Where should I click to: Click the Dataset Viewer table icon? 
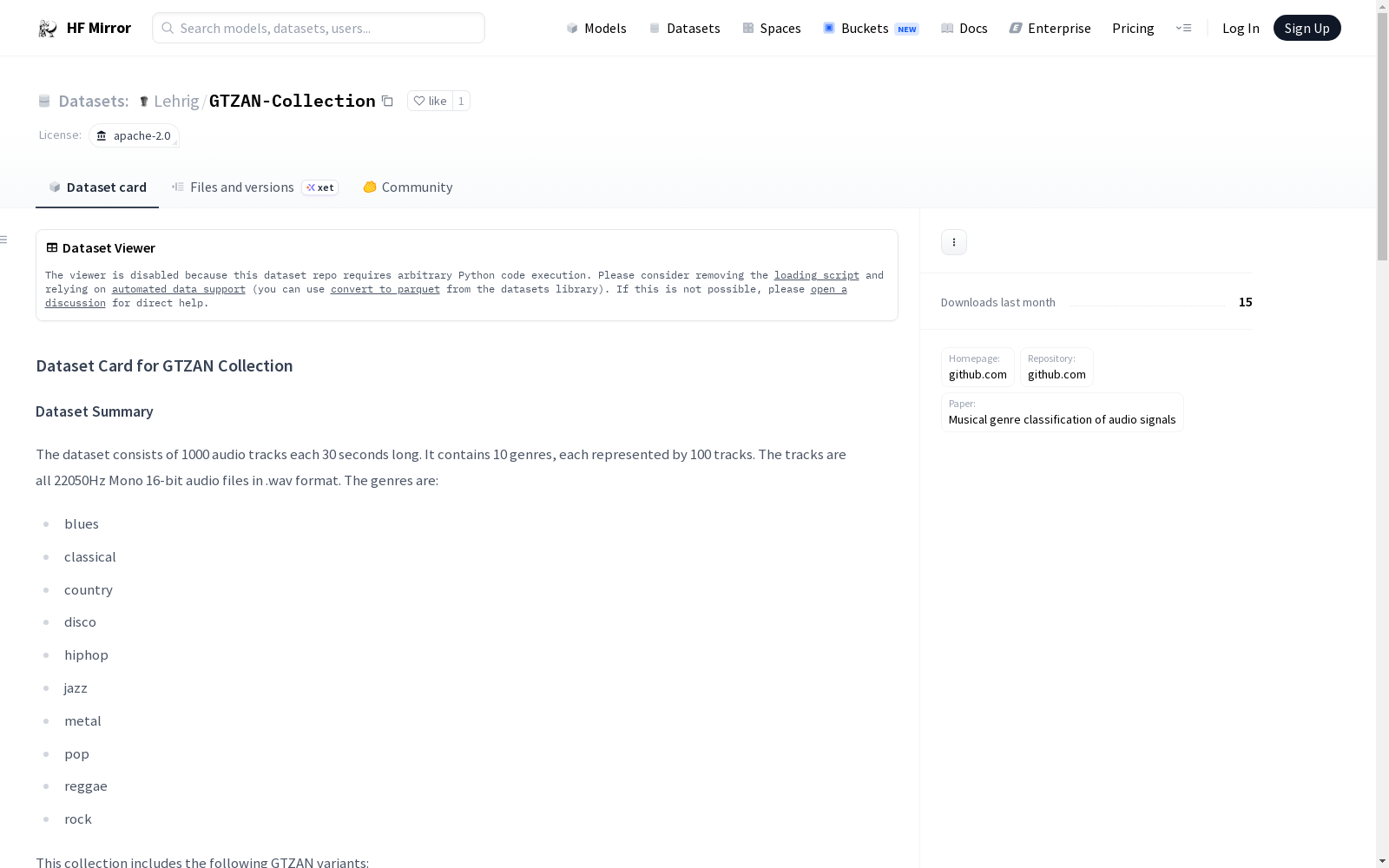pos(52,247)
